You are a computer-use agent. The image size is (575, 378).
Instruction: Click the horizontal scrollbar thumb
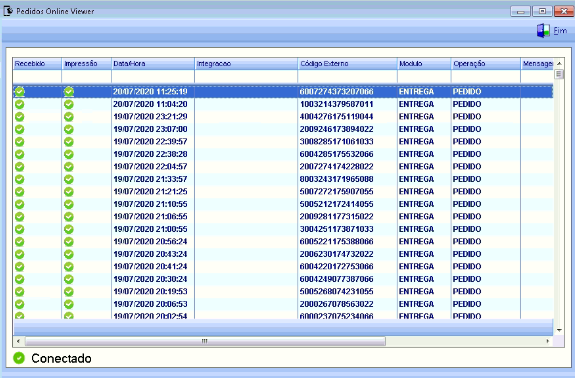coord(205,341)
